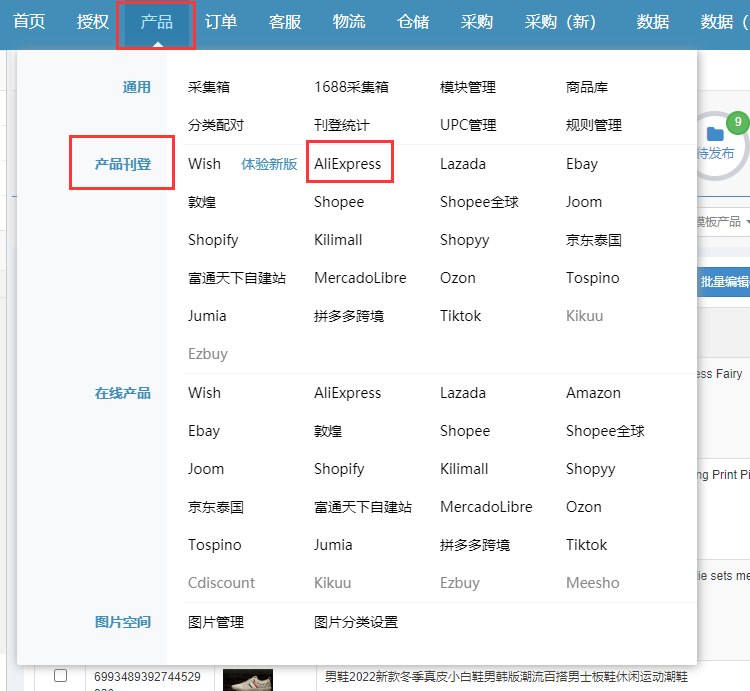Click Lazada under 产品刊登
750x691 pixels.
(x=463, y=164)
